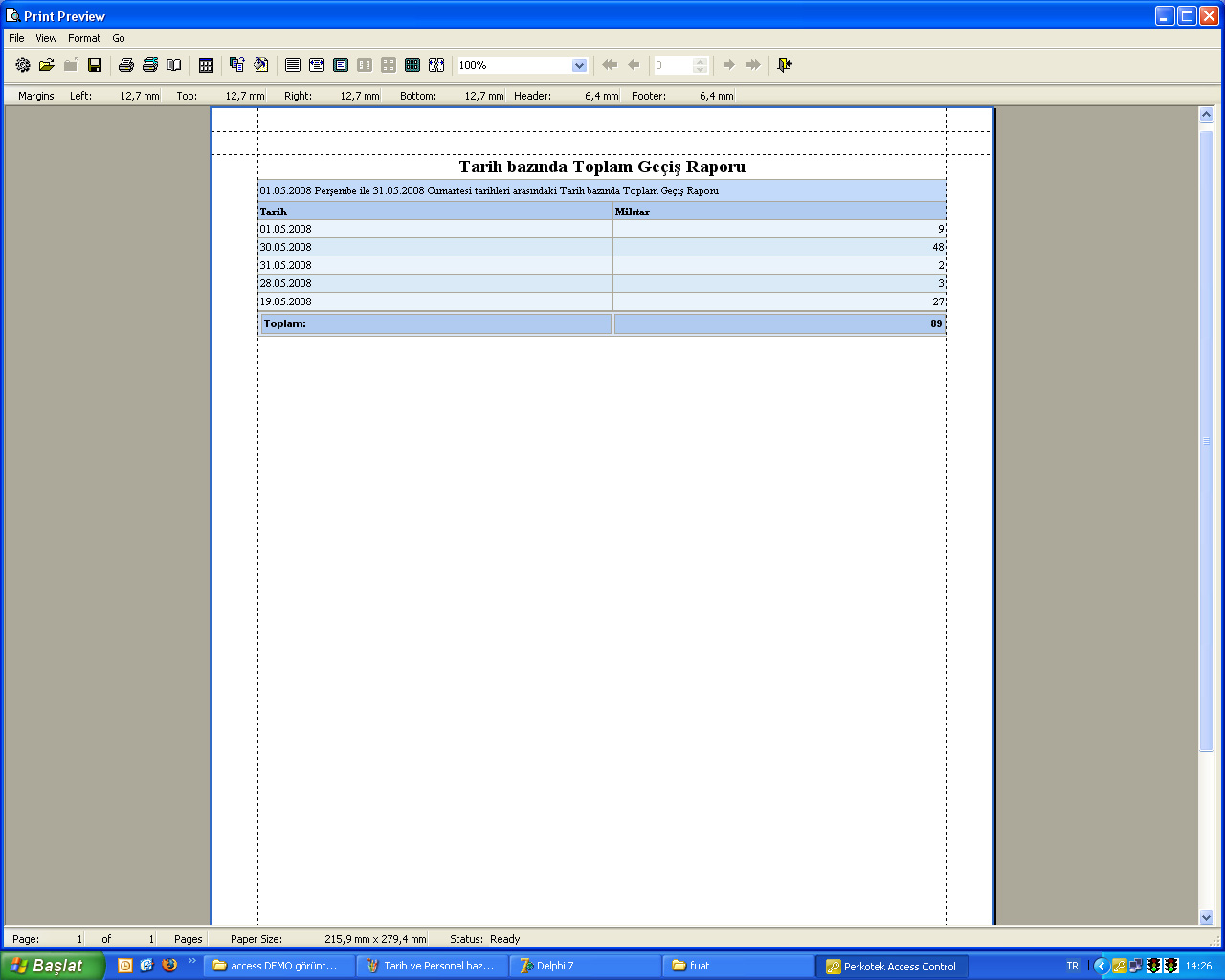This screenshot has width=1225, height=980.
Task: Open the 100% zoom dropdown
Action: click(x=579, y=65)
